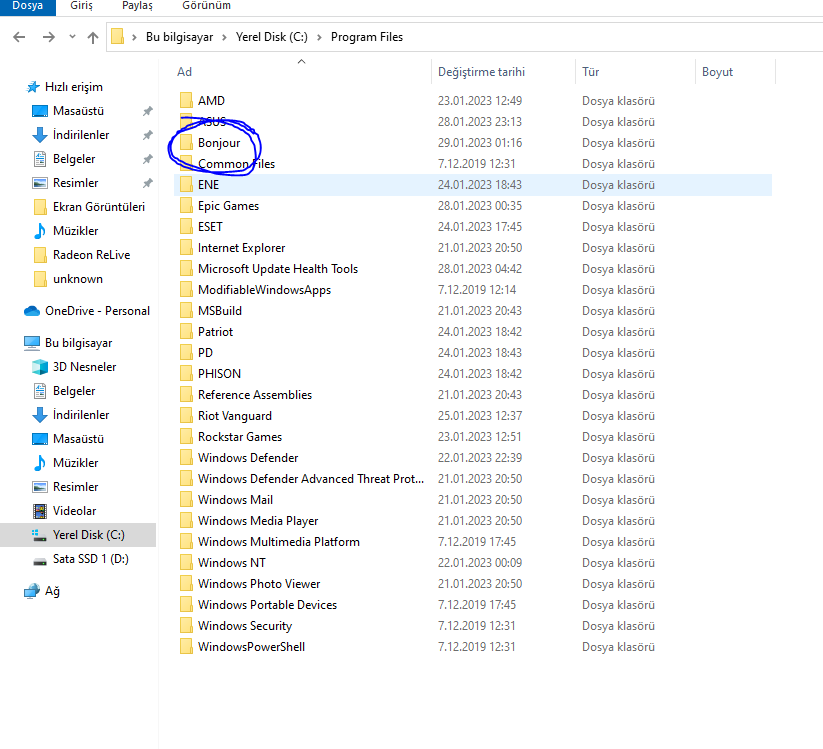Open the unknown folder in sidebar
823x749 pixels.
click(x=78, y=279)
